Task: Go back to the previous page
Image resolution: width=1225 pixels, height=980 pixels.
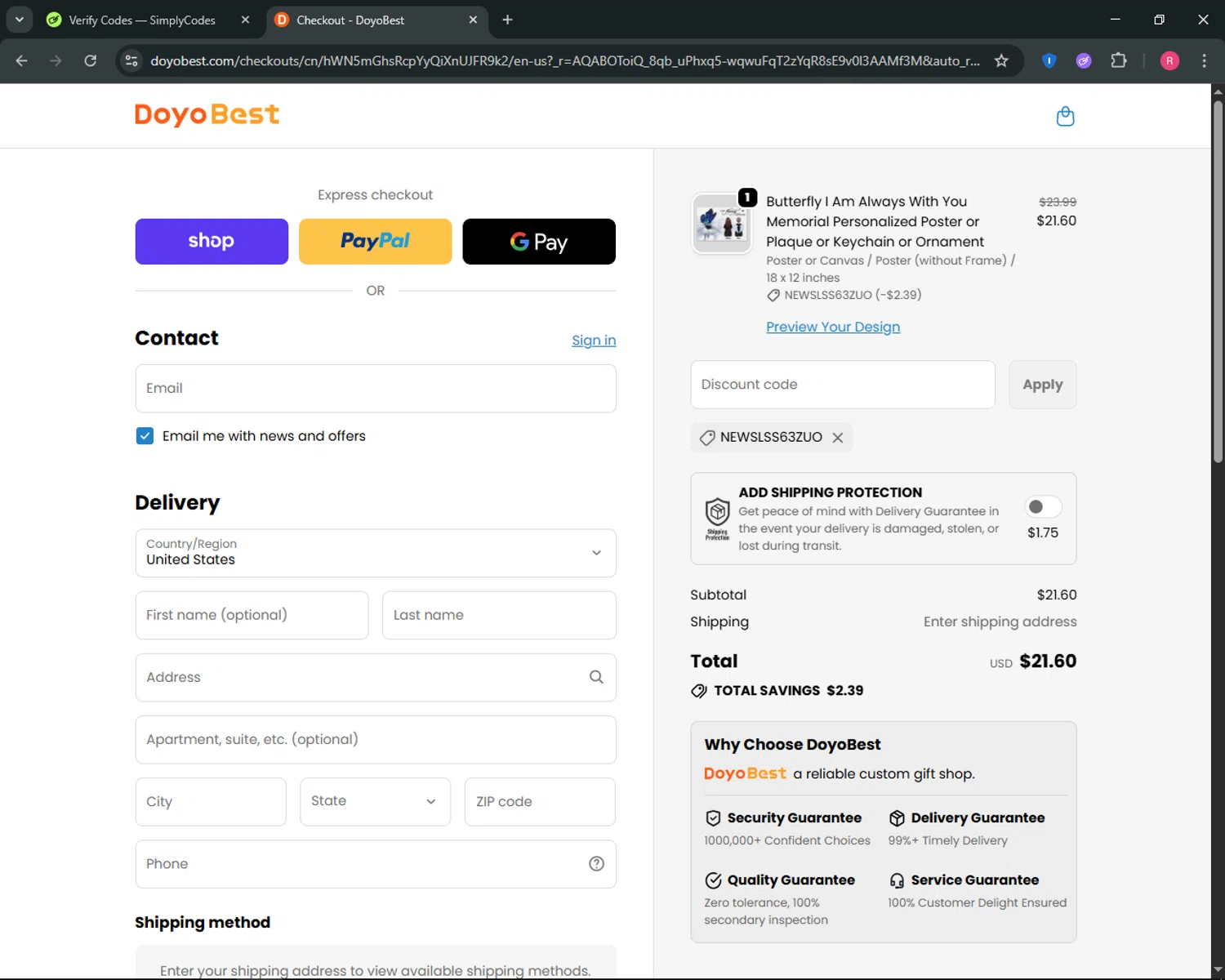Action: 22,60
